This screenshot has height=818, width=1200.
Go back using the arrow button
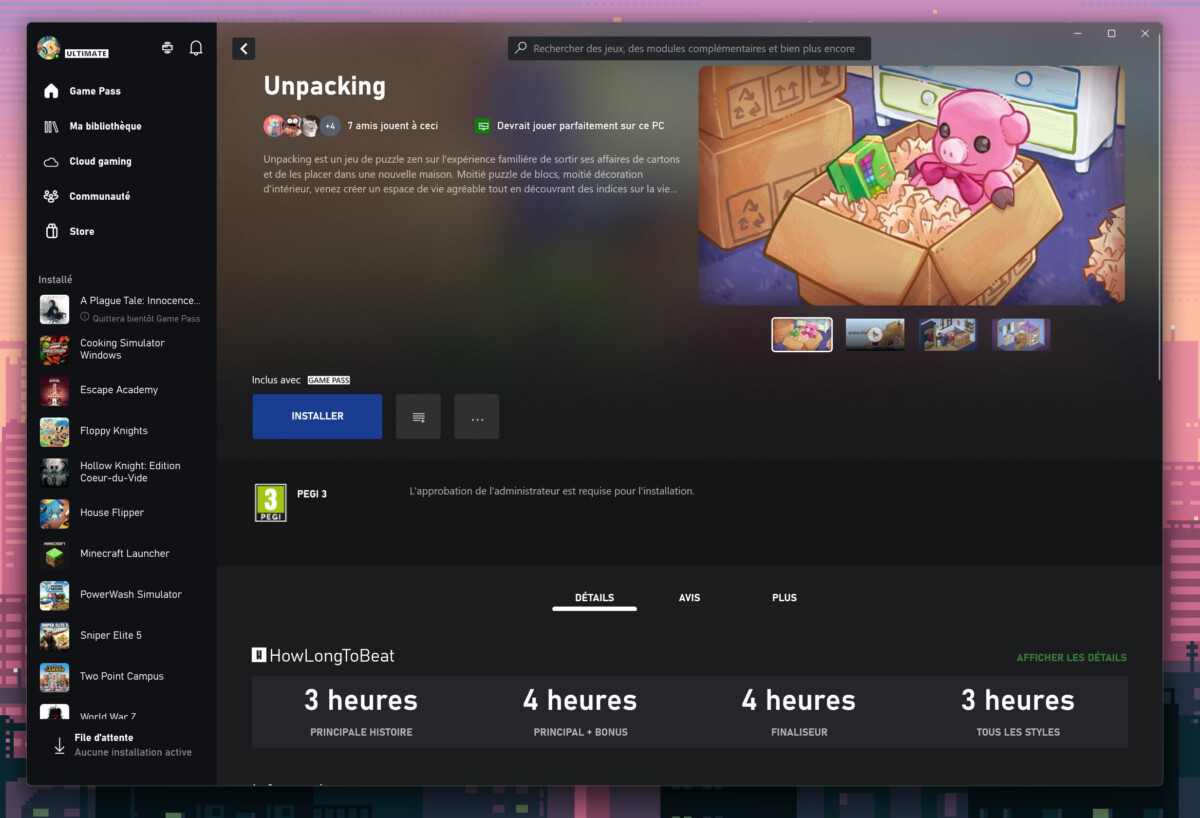point(244,48)
